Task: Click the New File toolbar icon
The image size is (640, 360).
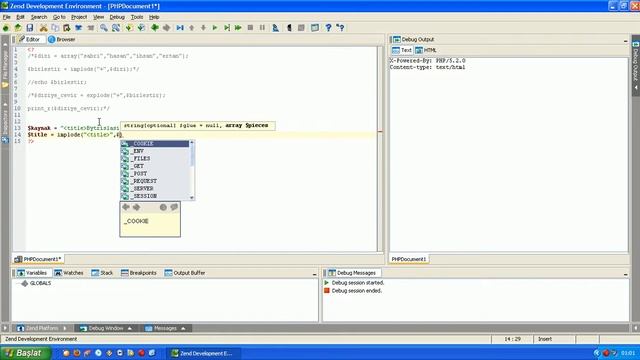Action: point(6,28)
